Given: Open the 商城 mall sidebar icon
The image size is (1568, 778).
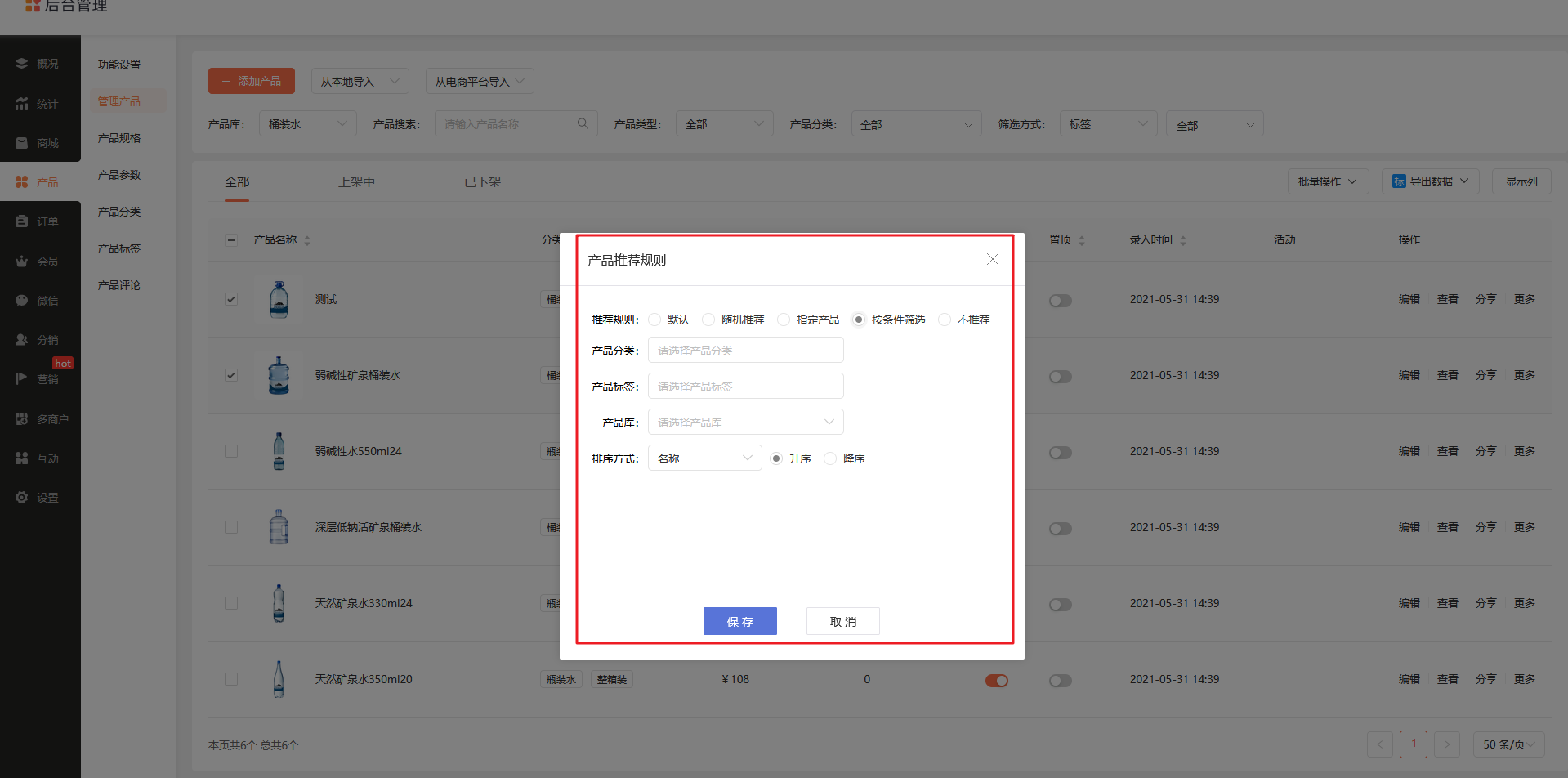Looking at the screenshot, I should (22, 143).
